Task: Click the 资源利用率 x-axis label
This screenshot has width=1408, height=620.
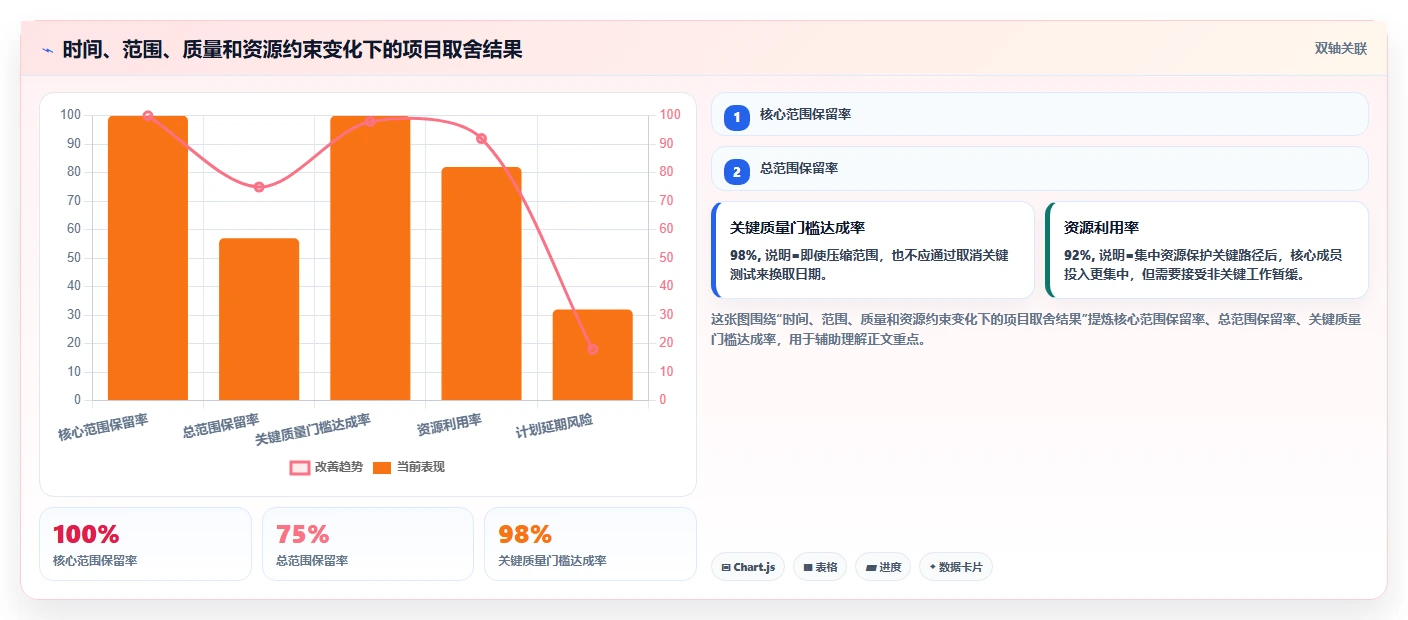Action: [x=450, y=425]
